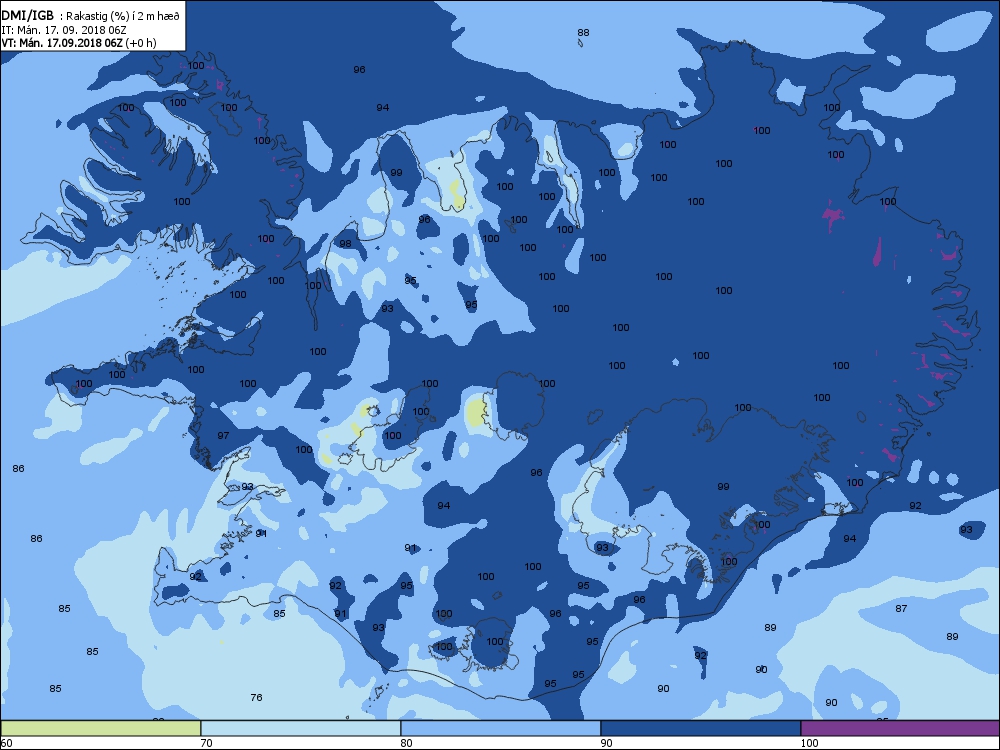The image size is (1000, 750).
Task: Click the '88' humidity value on the map
Action: pos(584,33)
